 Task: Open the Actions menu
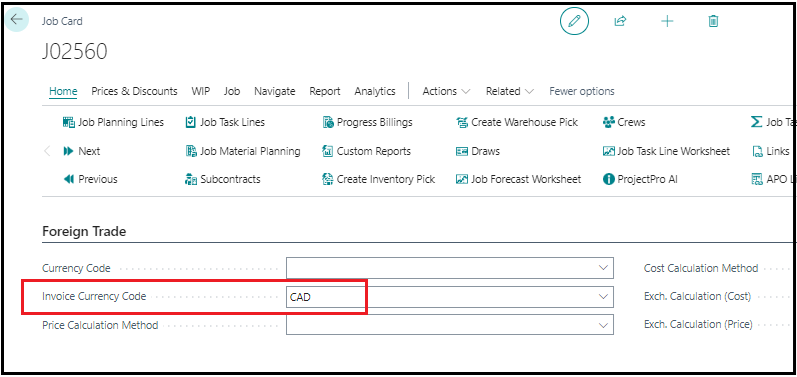click(446, 91)
